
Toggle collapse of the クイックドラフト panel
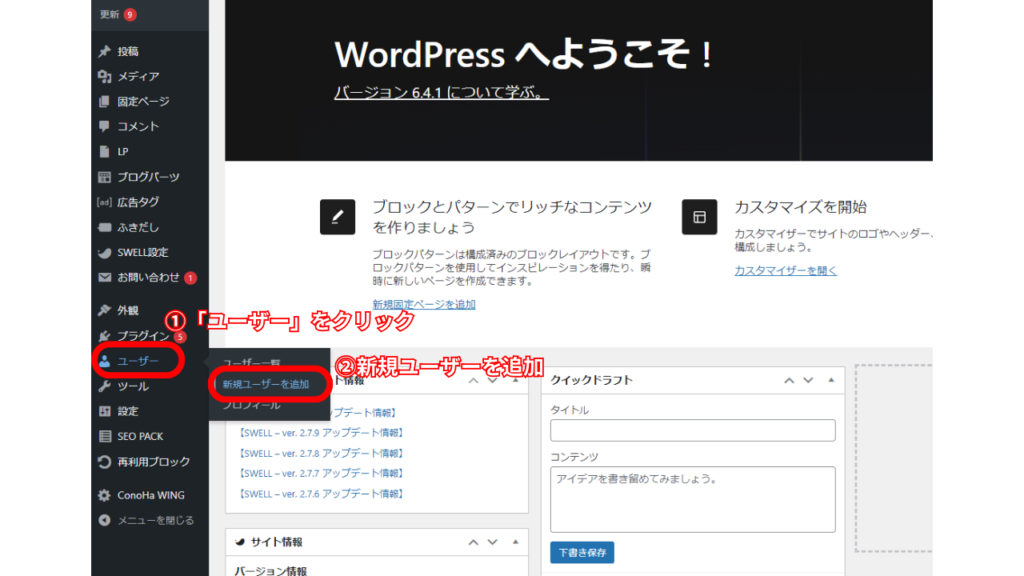[831, 380]
